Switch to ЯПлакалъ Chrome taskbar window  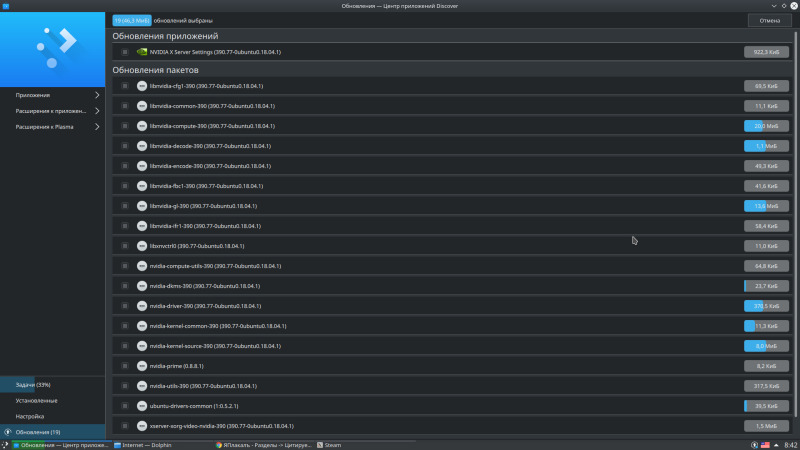point(263,445)
